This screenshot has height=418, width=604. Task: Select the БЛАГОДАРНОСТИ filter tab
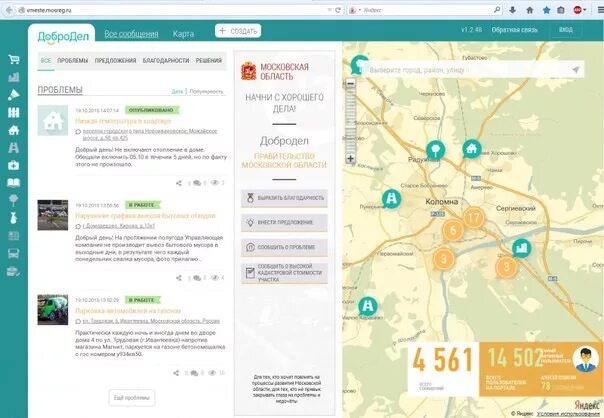(166, 60)
